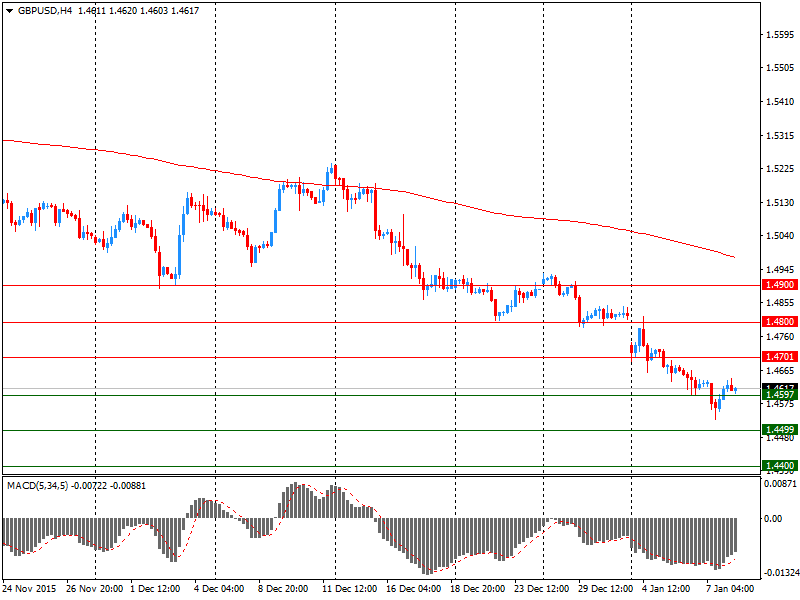Click the 1.4945 price scale value

[x=781, y=269]
